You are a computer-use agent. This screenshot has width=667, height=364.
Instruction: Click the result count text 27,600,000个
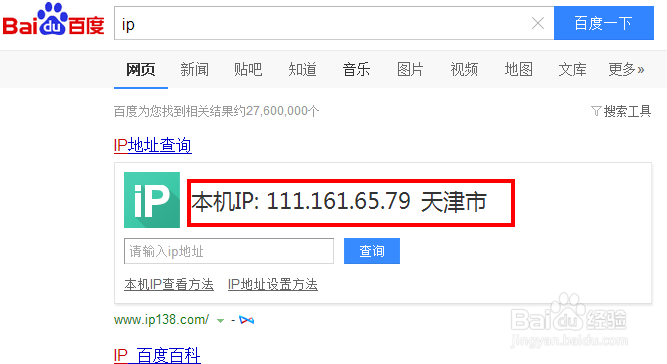[282, 111]
